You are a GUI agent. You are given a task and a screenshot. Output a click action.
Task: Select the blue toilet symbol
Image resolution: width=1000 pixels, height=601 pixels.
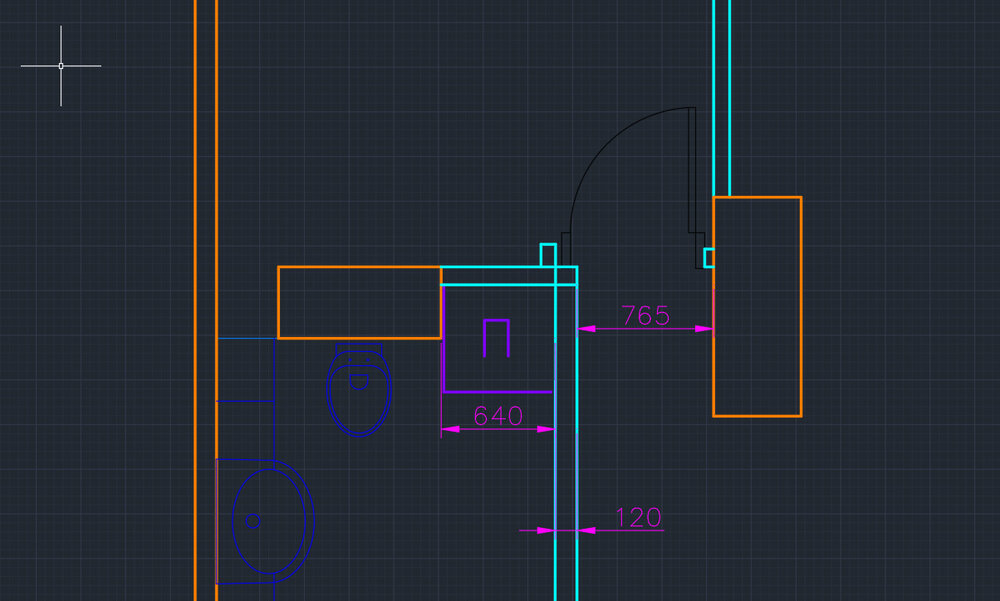pos(358,390)
